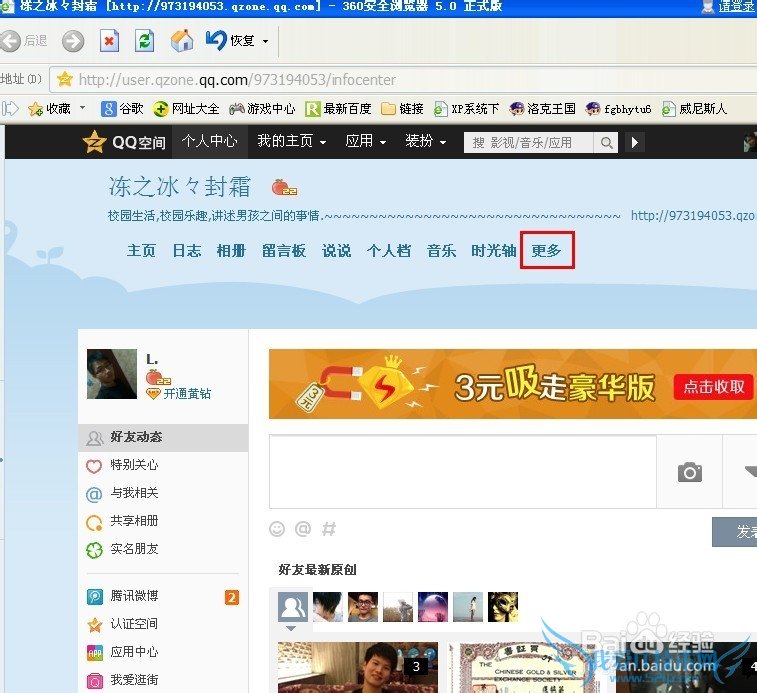Viewport: 757px width, 693px height.
Task: Click the browser back arrow button
Action: pyautogui.click(x=10, y=41)
